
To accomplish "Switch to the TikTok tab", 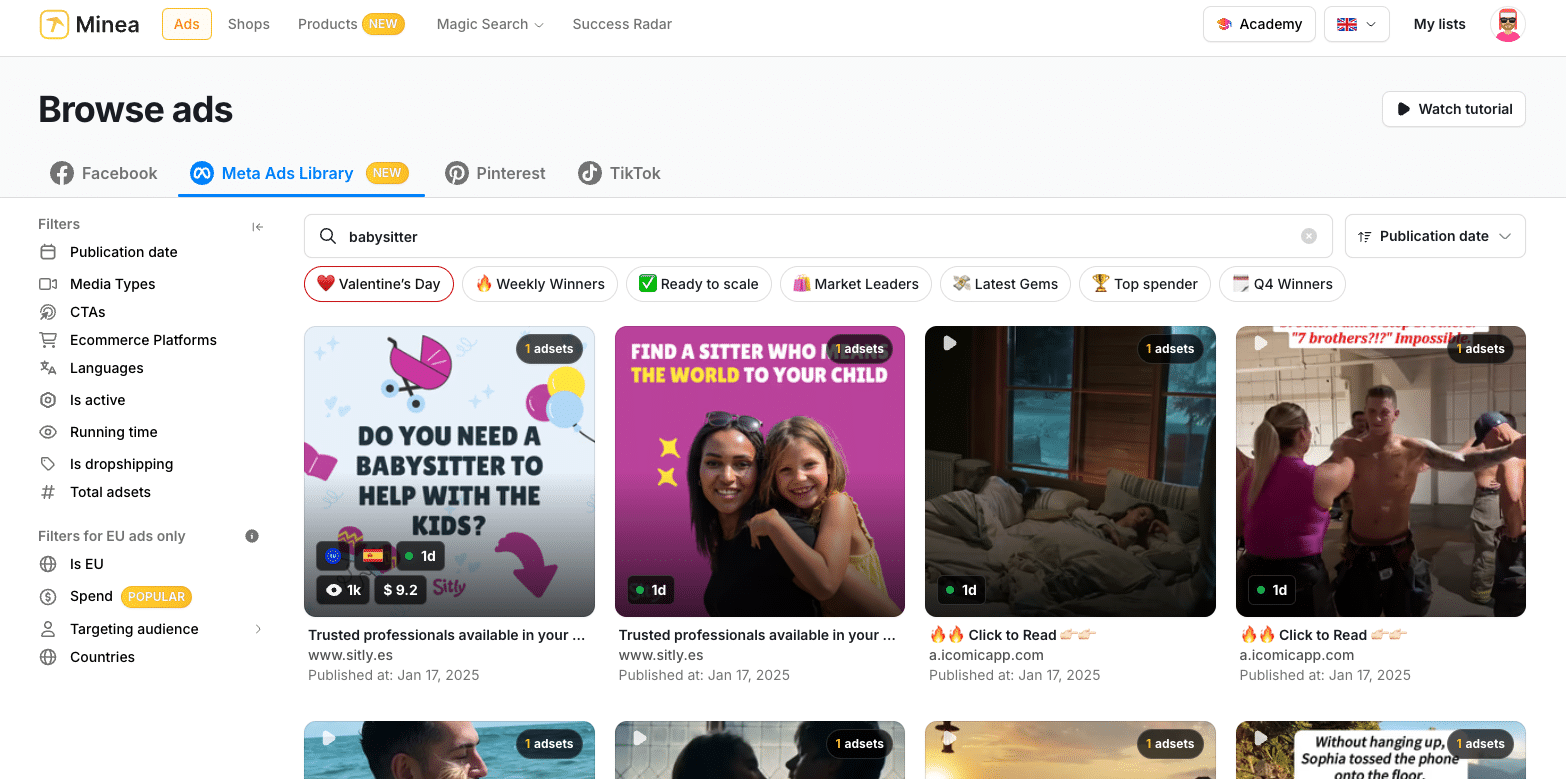I will (620, 173).
